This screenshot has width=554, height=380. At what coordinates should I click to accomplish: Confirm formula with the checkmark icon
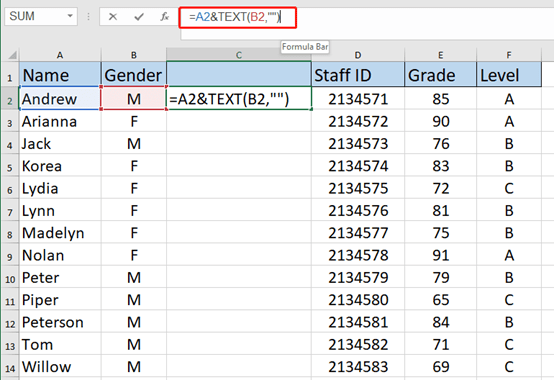tap(139, 17)
